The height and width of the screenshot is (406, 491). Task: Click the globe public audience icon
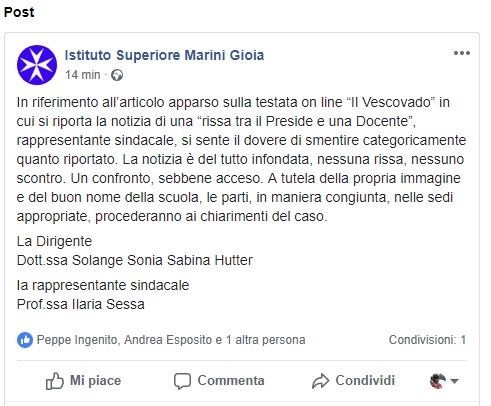coord(117,75)
